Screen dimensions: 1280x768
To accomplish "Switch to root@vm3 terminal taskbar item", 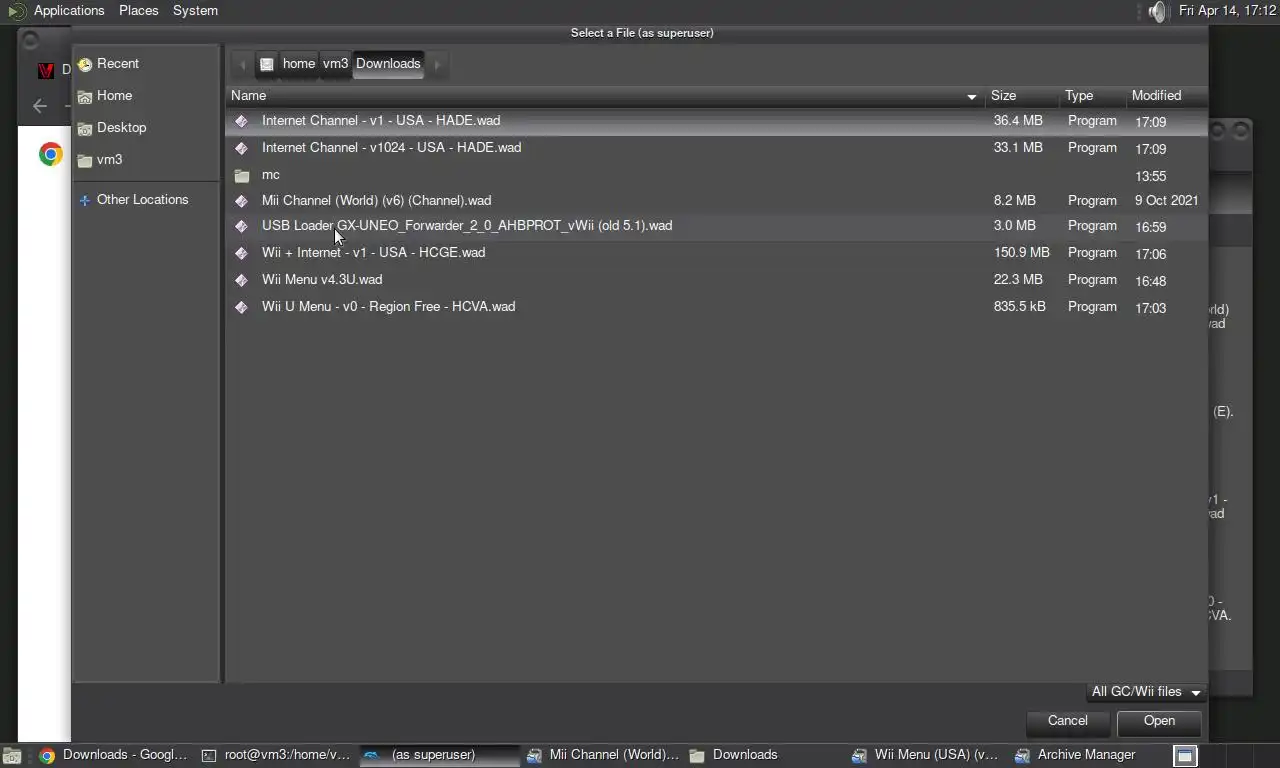I will 276,755.
